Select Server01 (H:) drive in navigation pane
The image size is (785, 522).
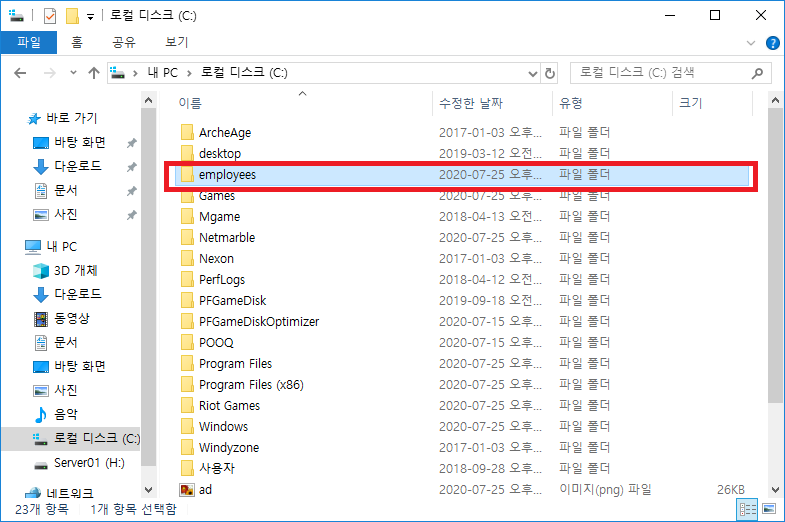tap(89, 463)
